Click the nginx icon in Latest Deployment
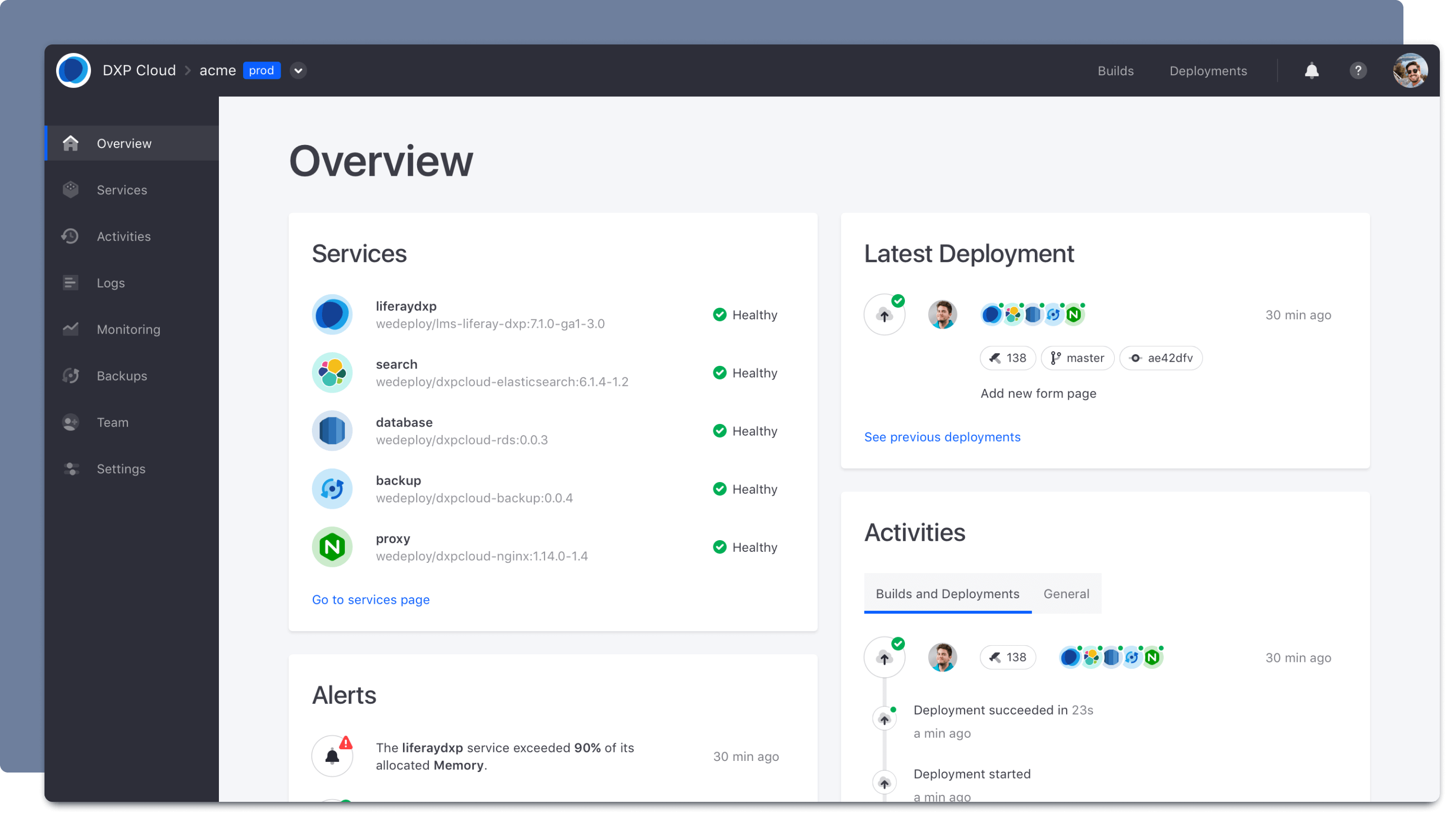 1074,315
